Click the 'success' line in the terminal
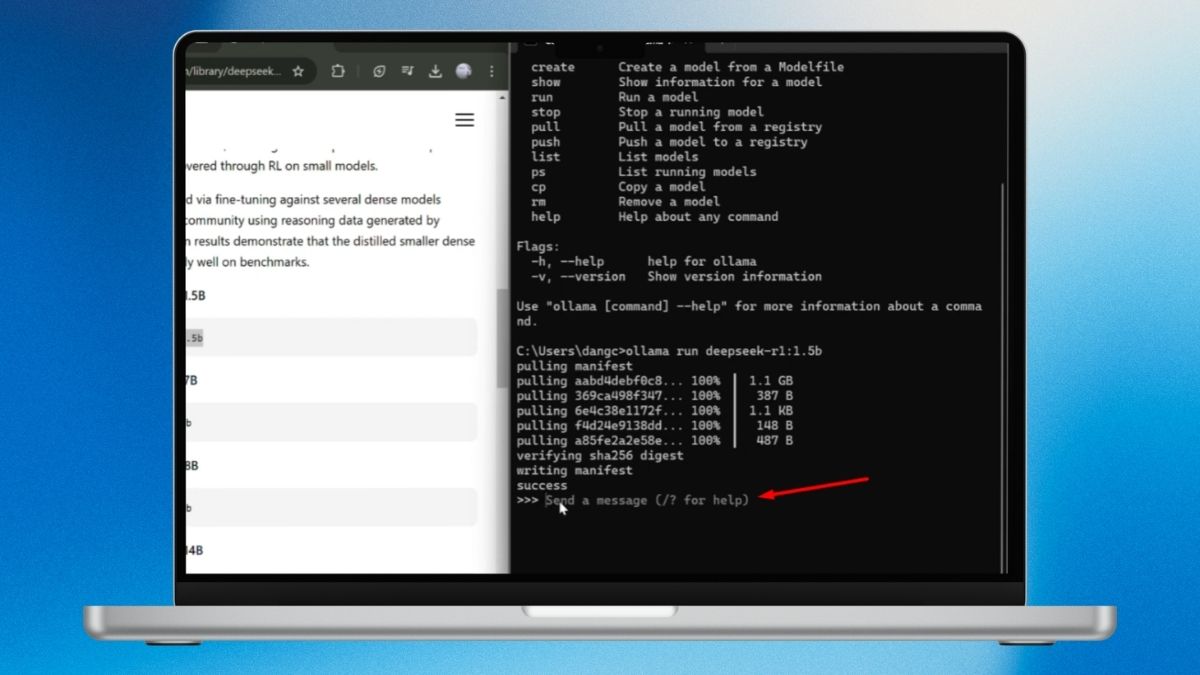The image size is (1200, 675). coord(542,486)
